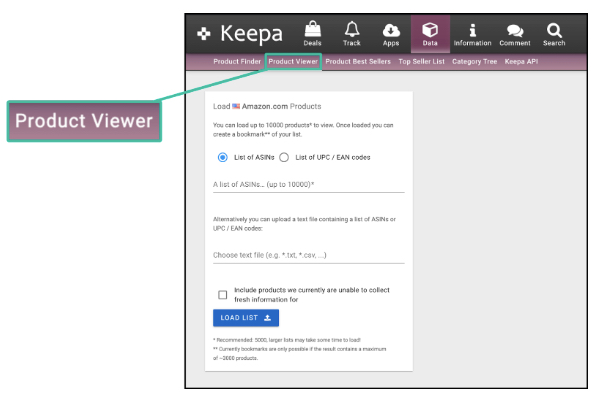Image resolution: width=616 pixels, height=412 pixels.
Task: Open Category Tree tab
Action: pyautogui.click(x=475, y=62)
